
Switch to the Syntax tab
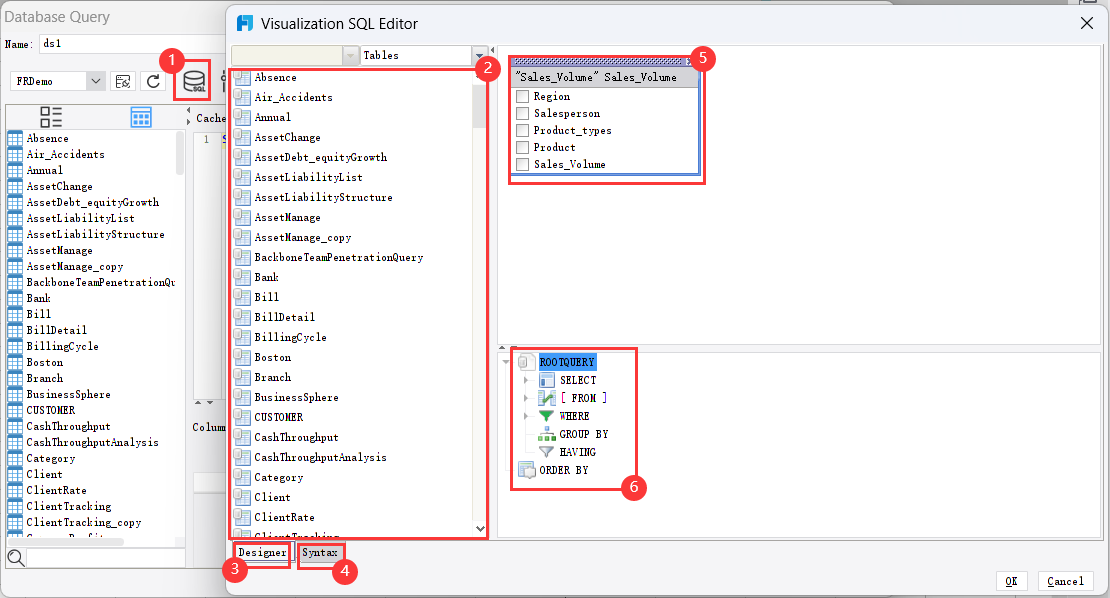(x=320, y=552)
